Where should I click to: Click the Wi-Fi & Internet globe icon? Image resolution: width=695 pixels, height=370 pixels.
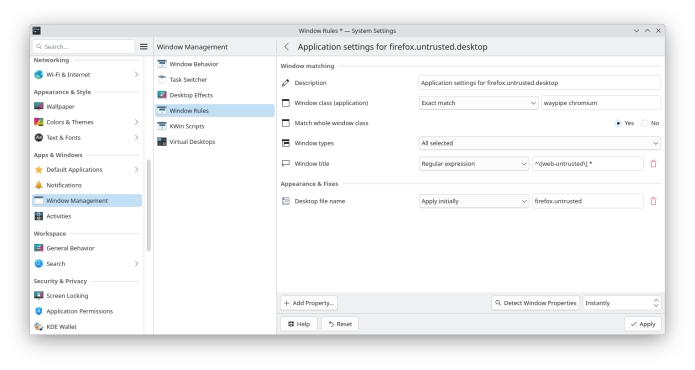click(39, 74)
